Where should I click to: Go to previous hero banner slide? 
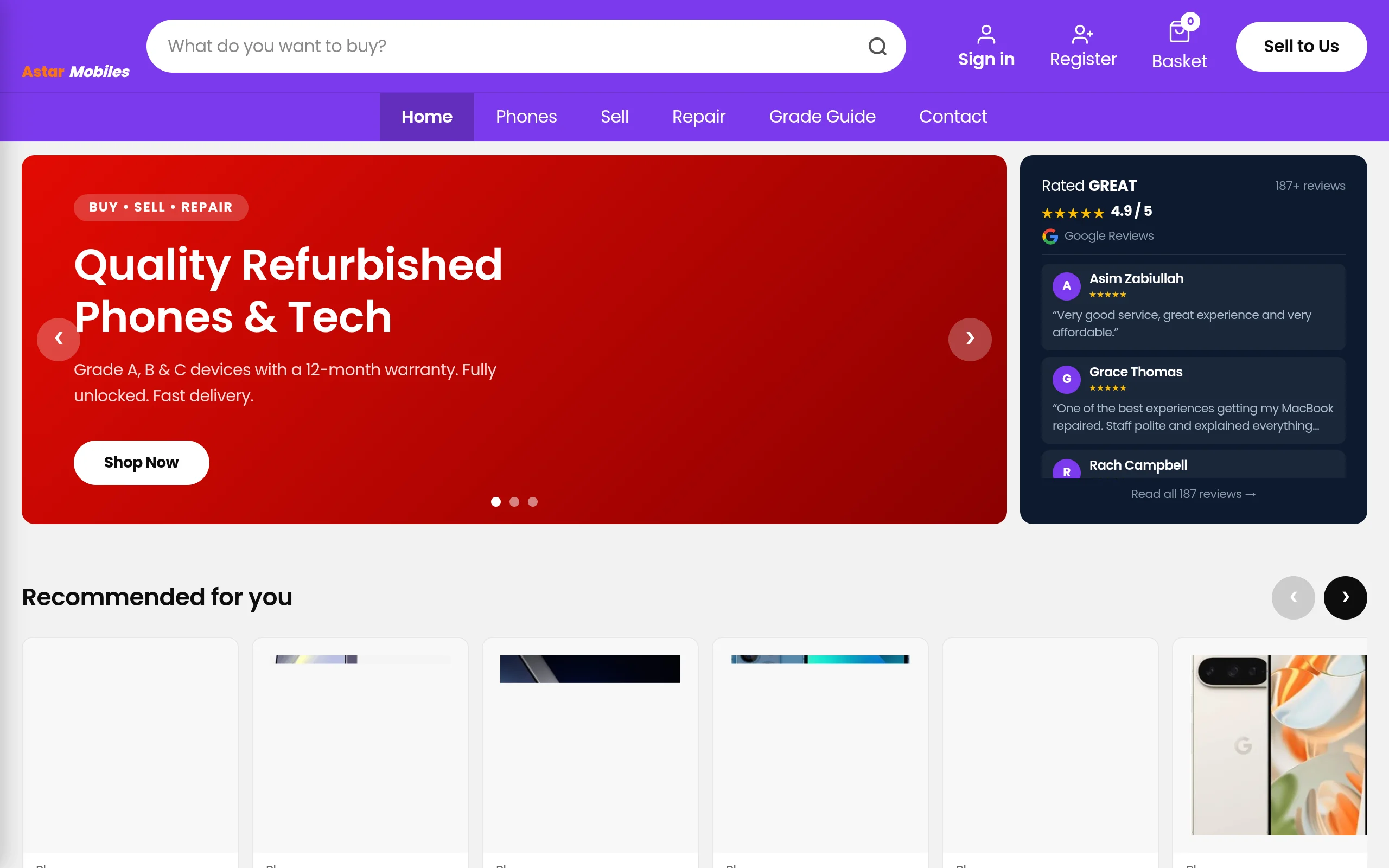59,339
